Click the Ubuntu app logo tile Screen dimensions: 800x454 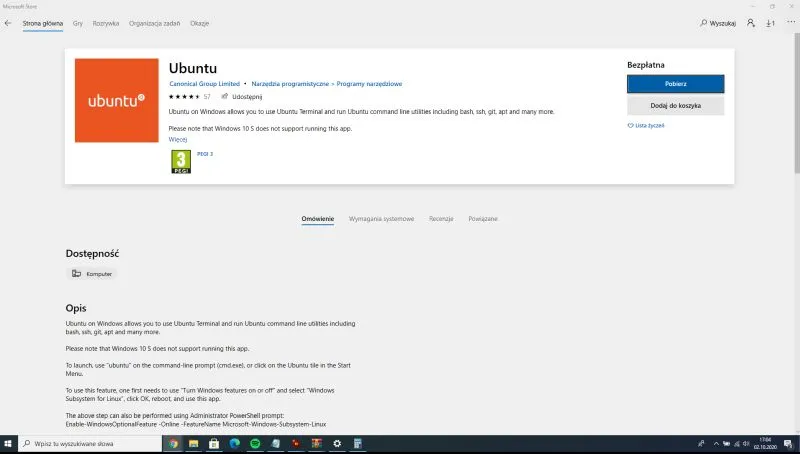point(117,100)
